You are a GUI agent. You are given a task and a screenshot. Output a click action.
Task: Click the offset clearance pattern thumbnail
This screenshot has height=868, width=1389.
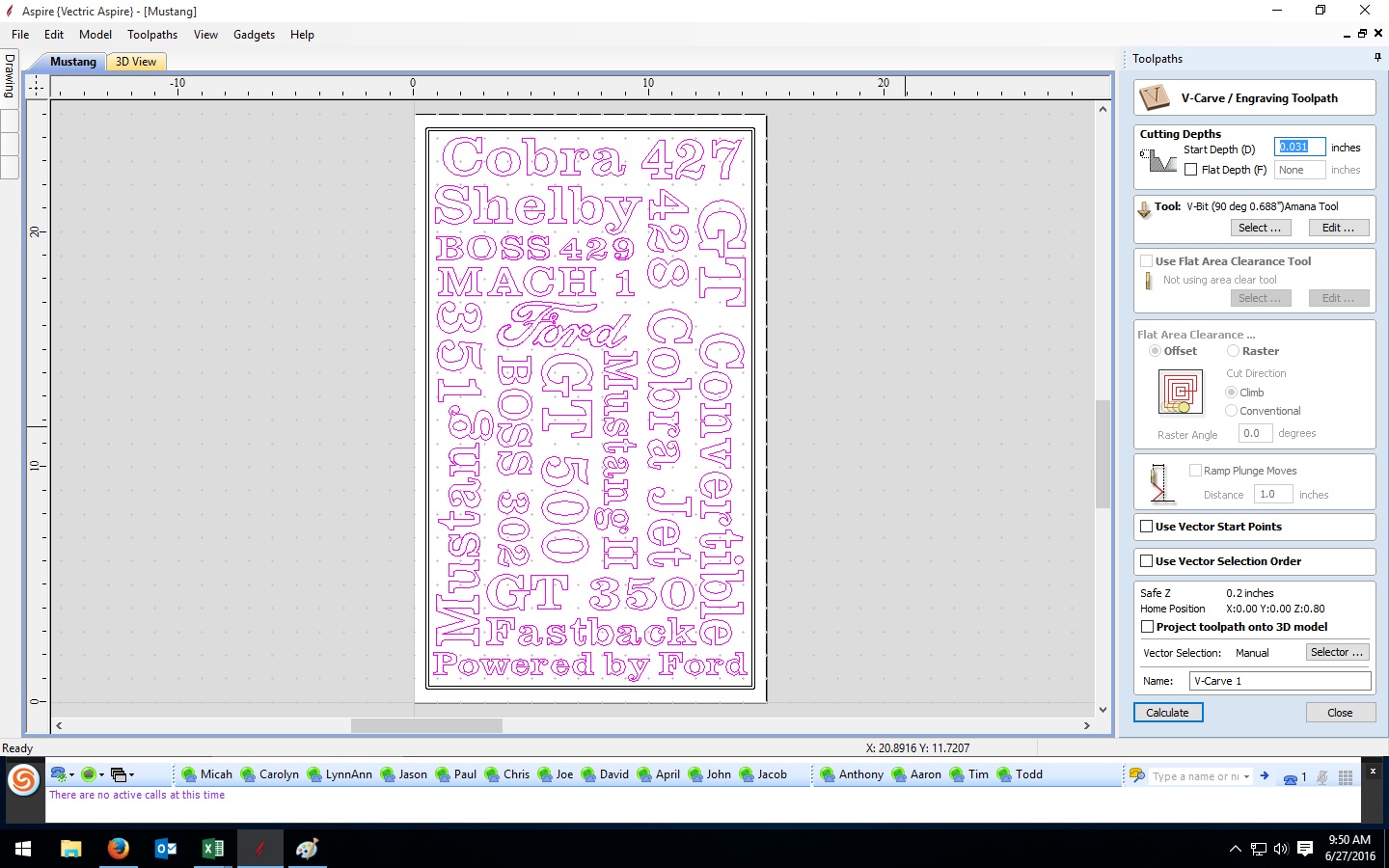coord(1180,392)
